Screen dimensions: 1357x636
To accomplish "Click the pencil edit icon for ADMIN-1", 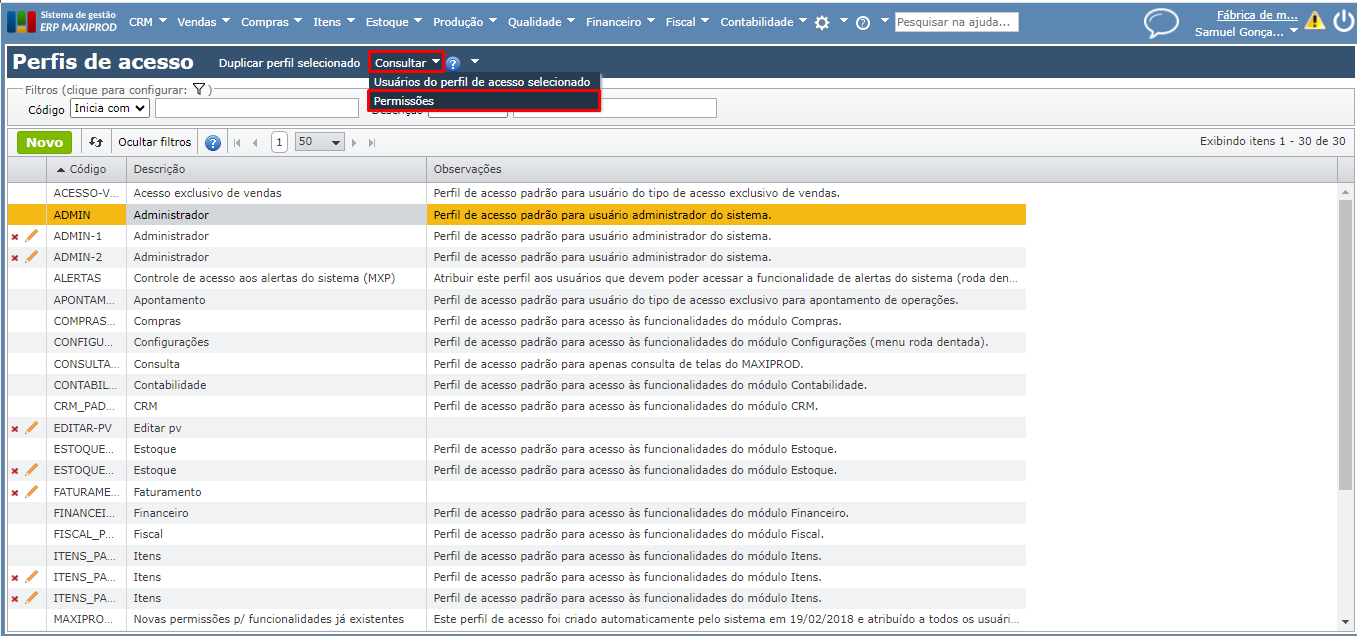I will 31,236.
